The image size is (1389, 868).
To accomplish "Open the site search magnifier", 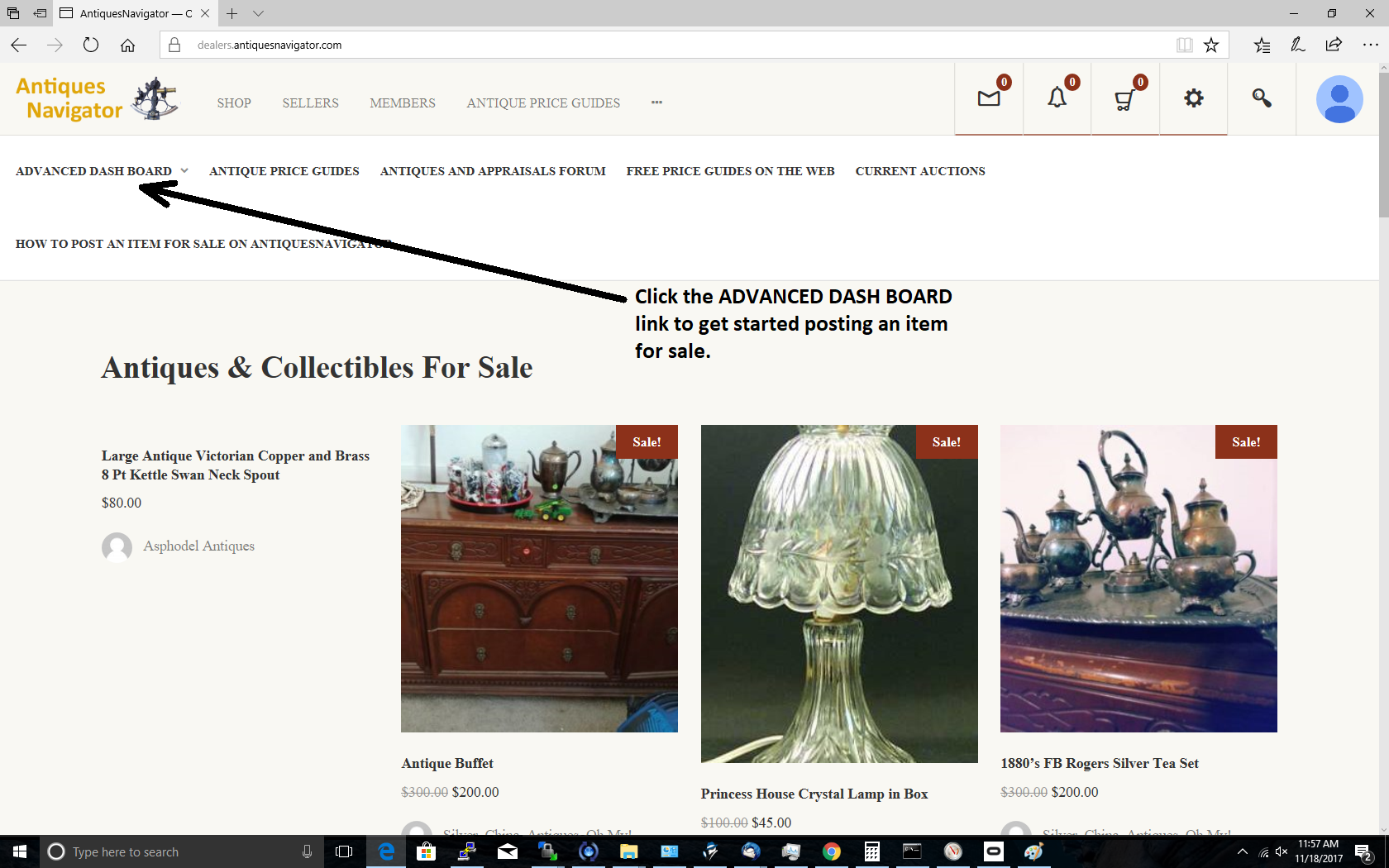I will pos(1261,99).
